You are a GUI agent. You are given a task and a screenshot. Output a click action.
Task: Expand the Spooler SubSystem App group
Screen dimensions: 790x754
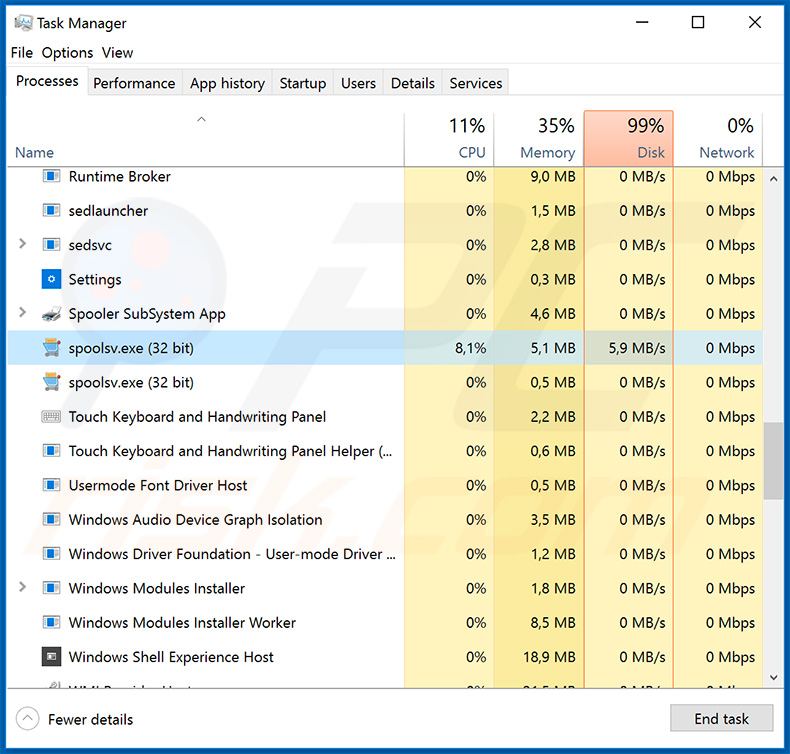point(22,313)
